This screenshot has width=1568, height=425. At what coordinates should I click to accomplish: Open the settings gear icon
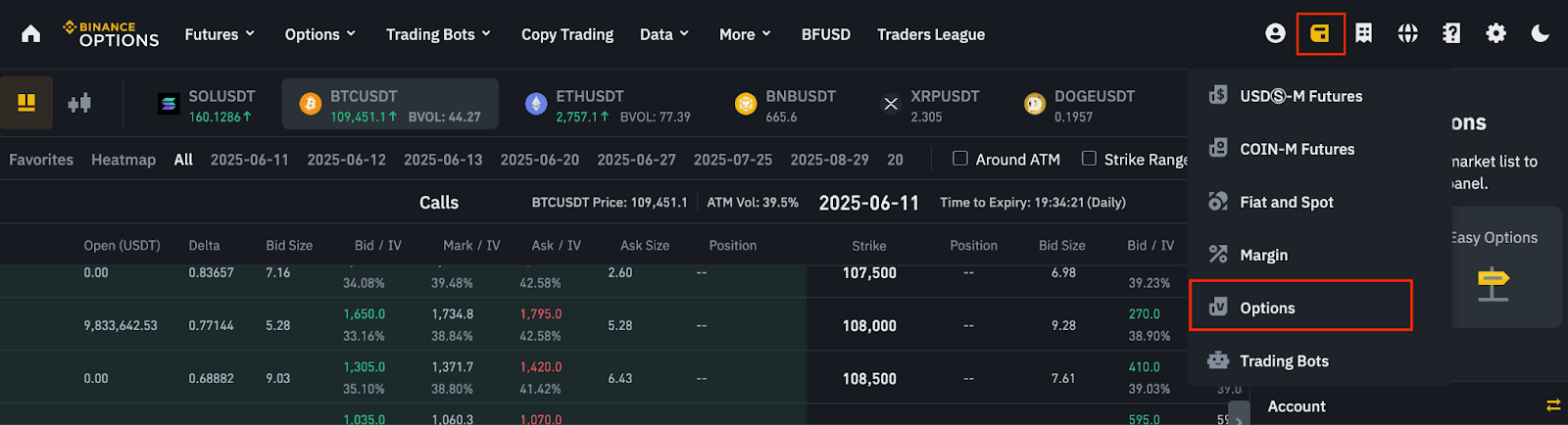(1495, 33)
